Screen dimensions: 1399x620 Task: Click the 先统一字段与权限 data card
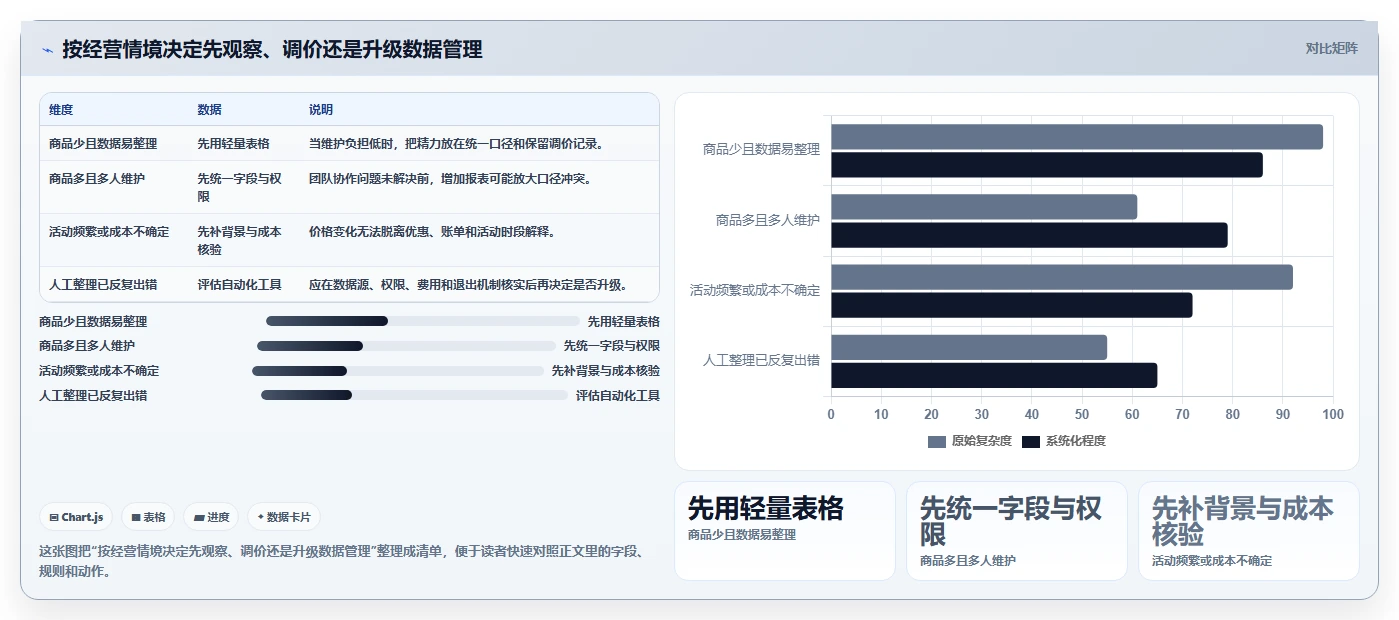pyautogui.click(x=1017, y=531)
